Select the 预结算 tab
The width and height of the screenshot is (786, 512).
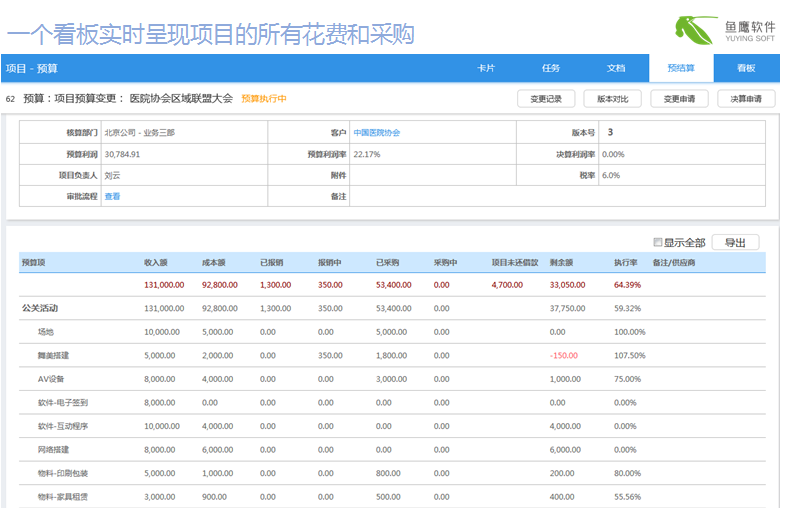click(681, 68)
